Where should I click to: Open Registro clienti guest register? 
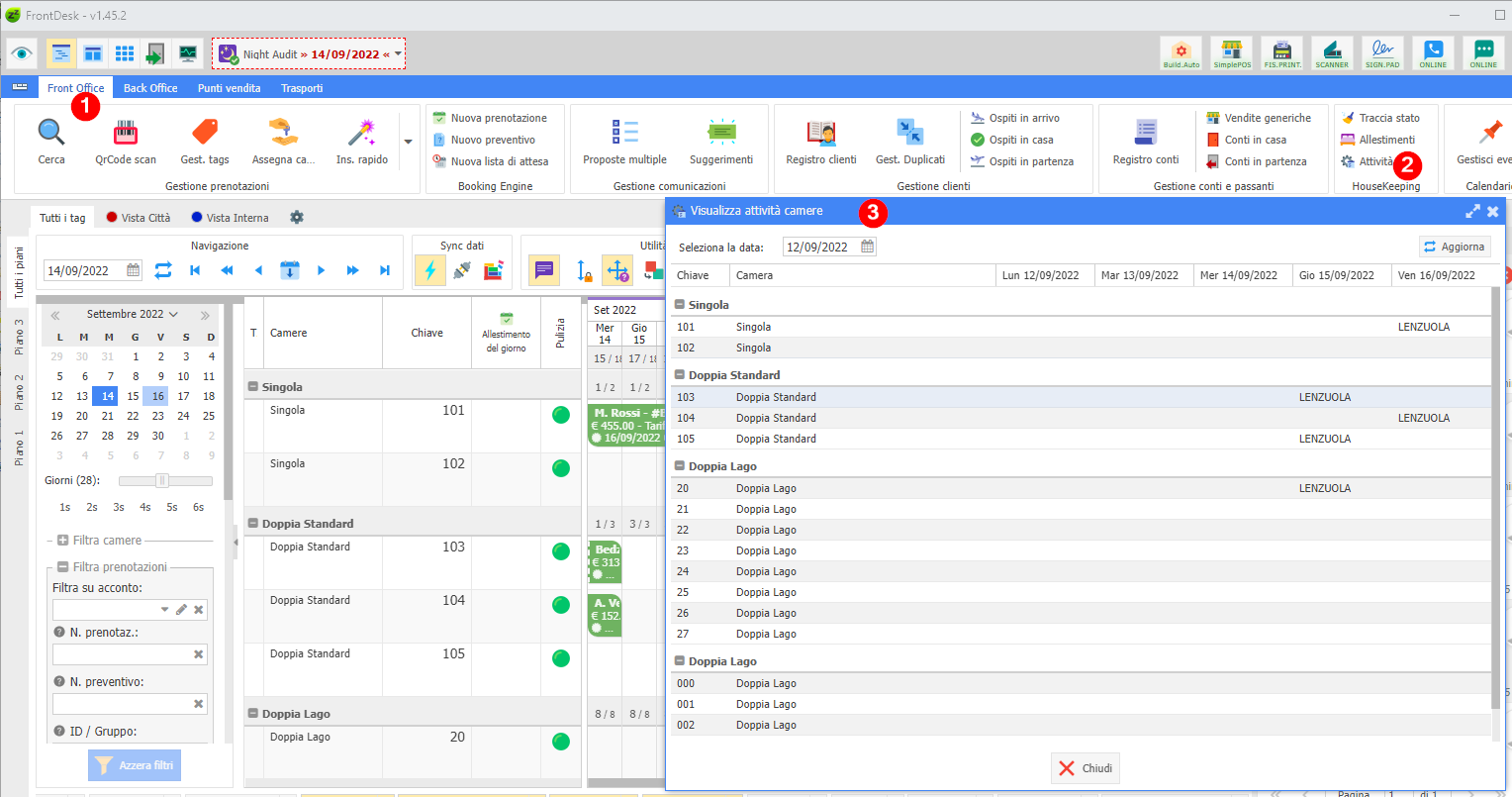[821, 141]
